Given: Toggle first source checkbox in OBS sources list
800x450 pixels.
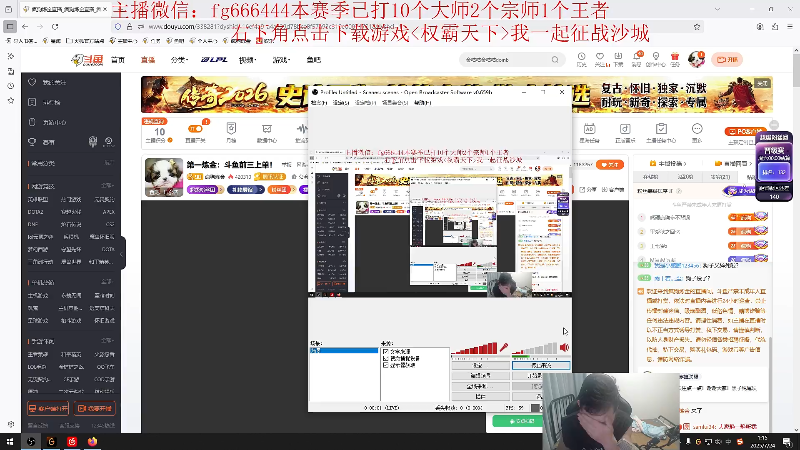Looking at the screenshot, I should tap(386, 352).
